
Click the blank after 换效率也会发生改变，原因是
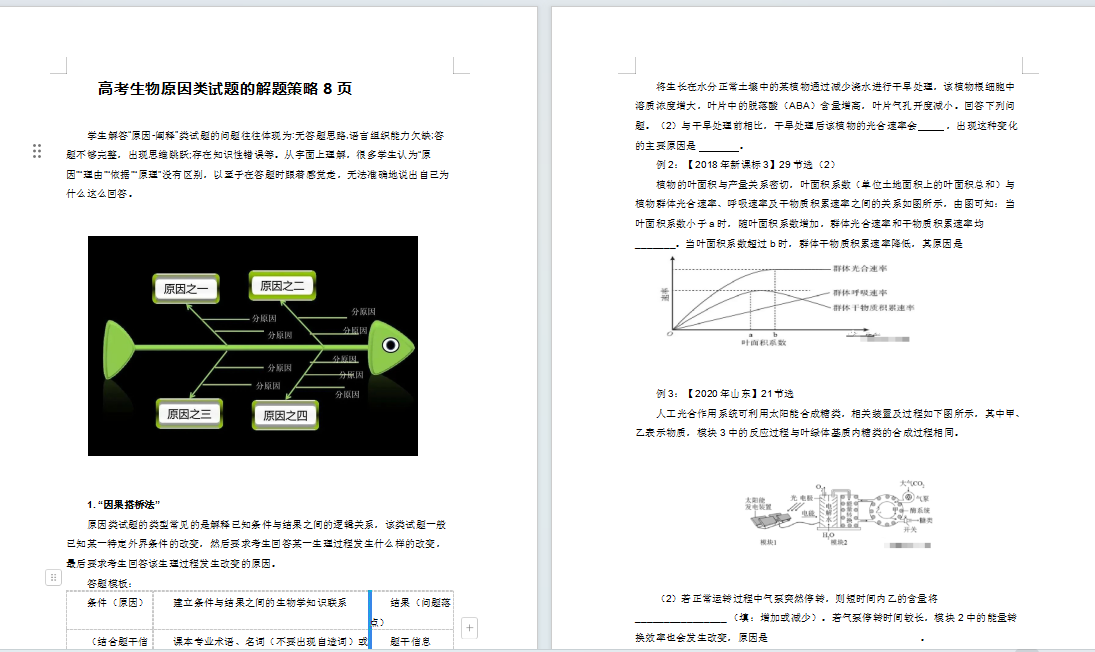[845, 638]
